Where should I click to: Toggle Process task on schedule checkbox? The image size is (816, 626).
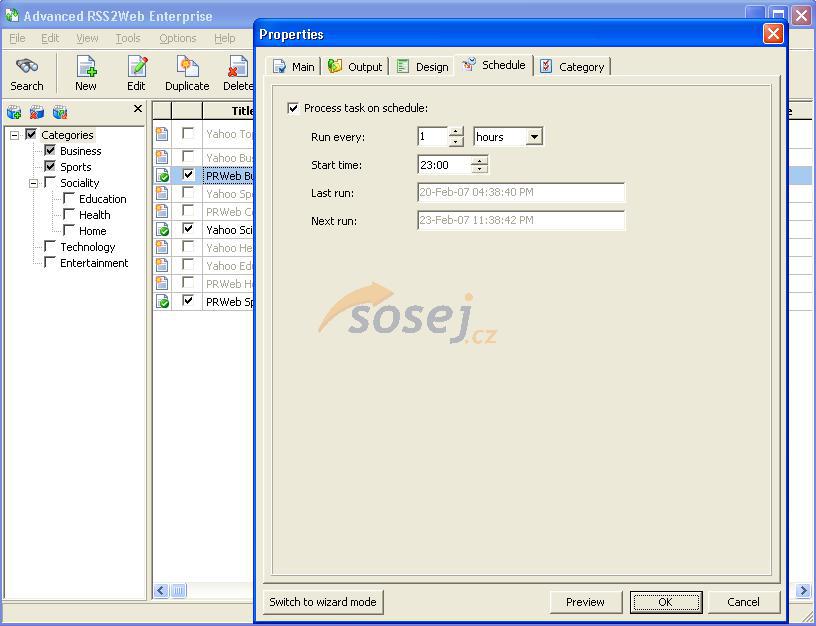[293, 108]
